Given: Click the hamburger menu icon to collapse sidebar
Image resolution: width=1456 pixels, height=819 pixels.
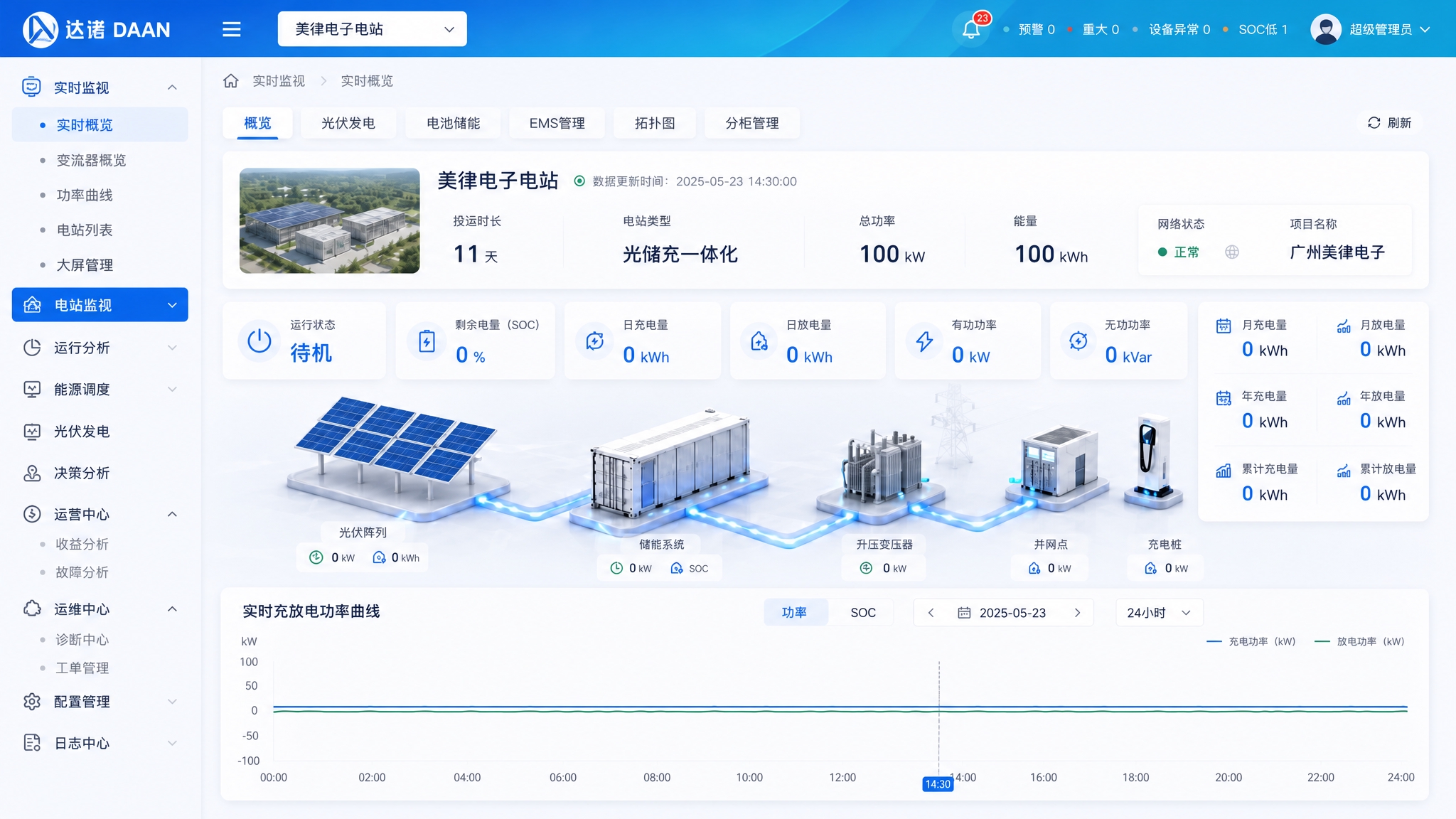Looking at the screenshot, I should pos(231,29).
